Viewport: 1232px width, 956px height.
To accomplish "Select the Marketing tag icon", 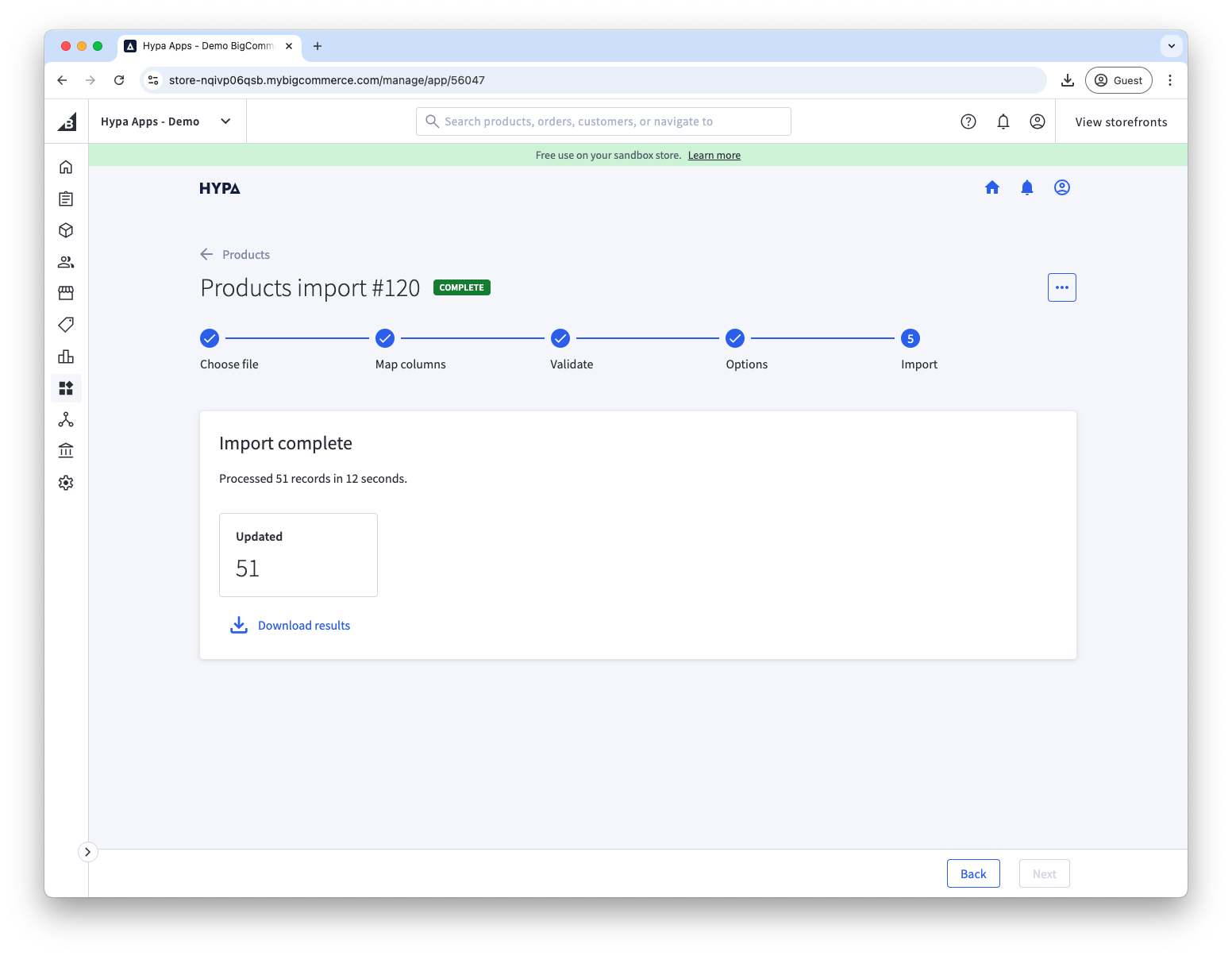I will [x=66, y=325].
